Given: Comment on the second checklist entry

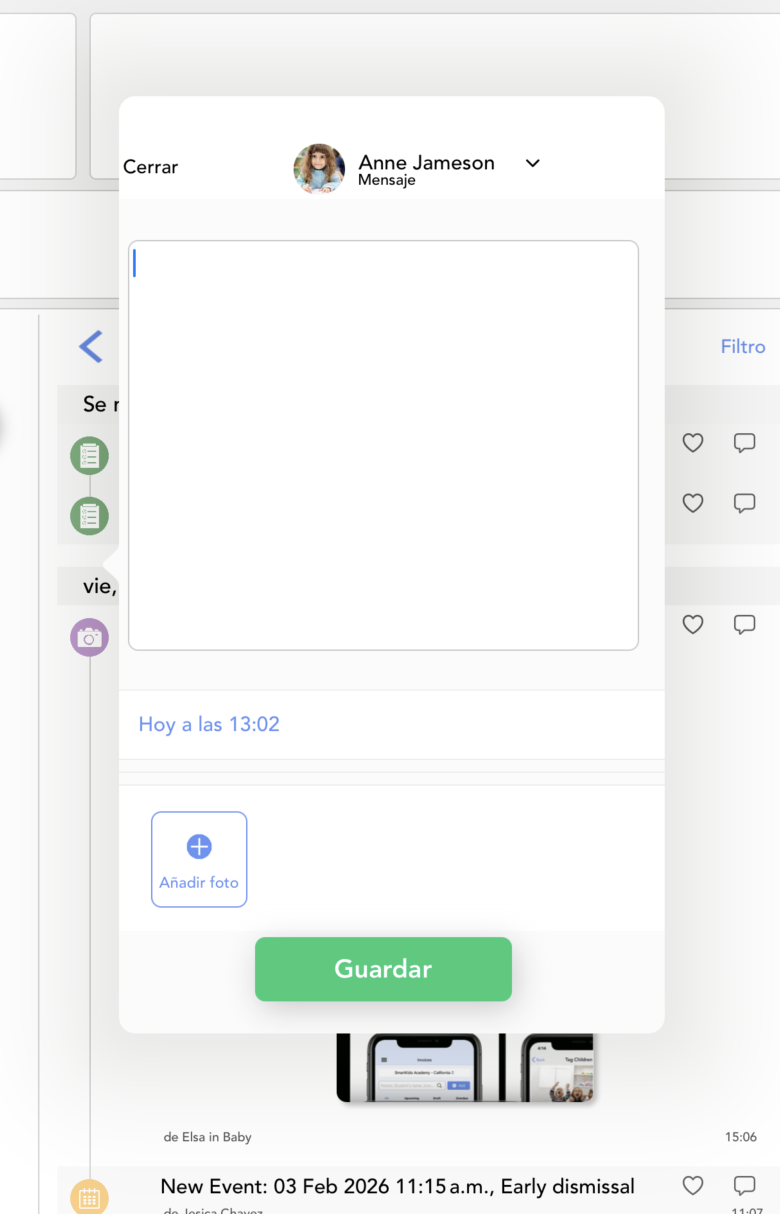Looking at the screenshot, I should [744, 503].
